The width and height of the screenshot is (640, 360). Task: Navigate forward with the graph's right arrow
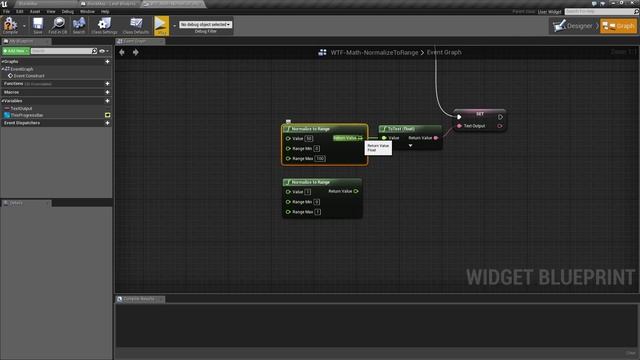point(136,52)
